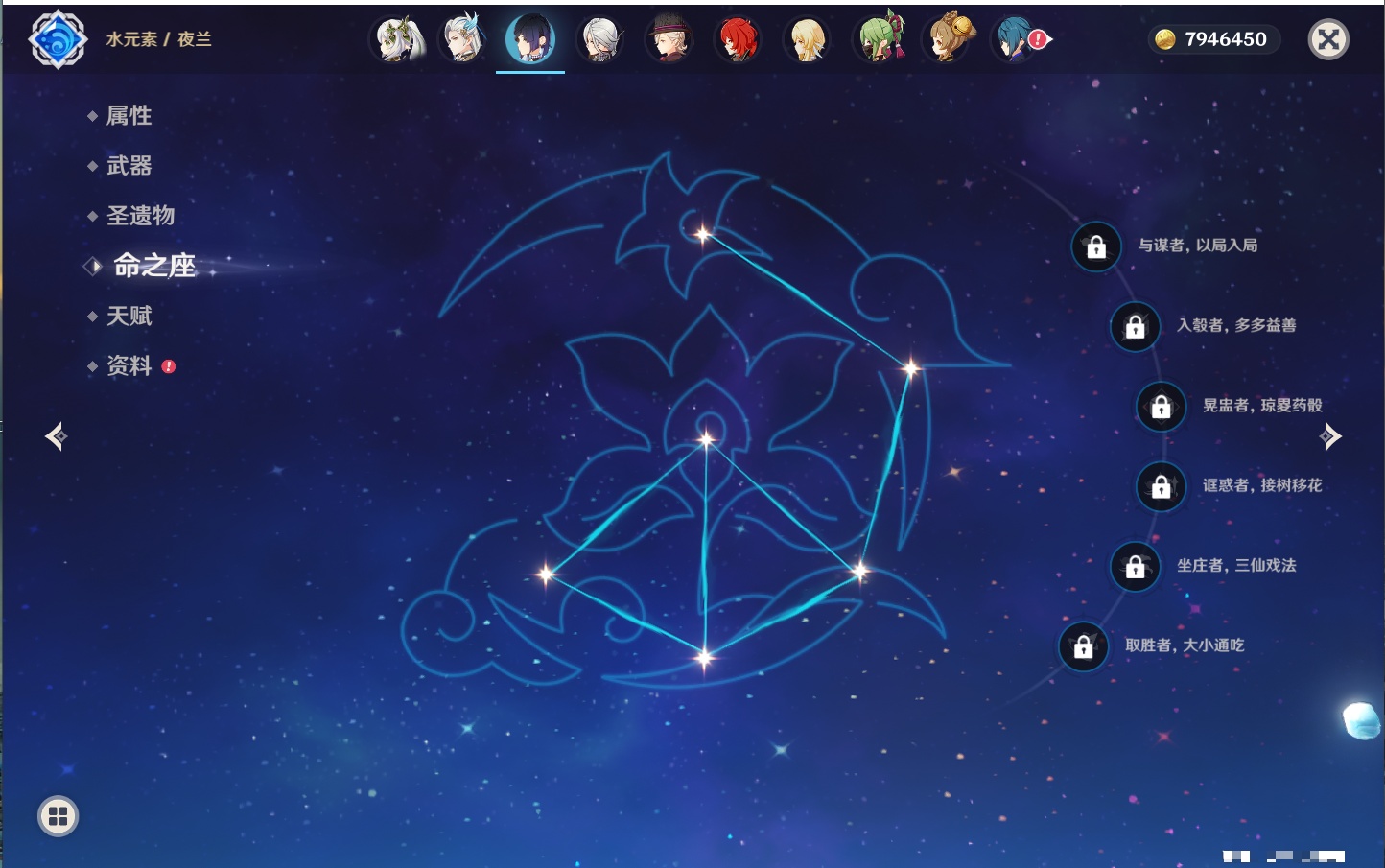Screen dimensions: 1385x868
Task: Select the avatar wearing a top hat
Action: click(669, 39)
